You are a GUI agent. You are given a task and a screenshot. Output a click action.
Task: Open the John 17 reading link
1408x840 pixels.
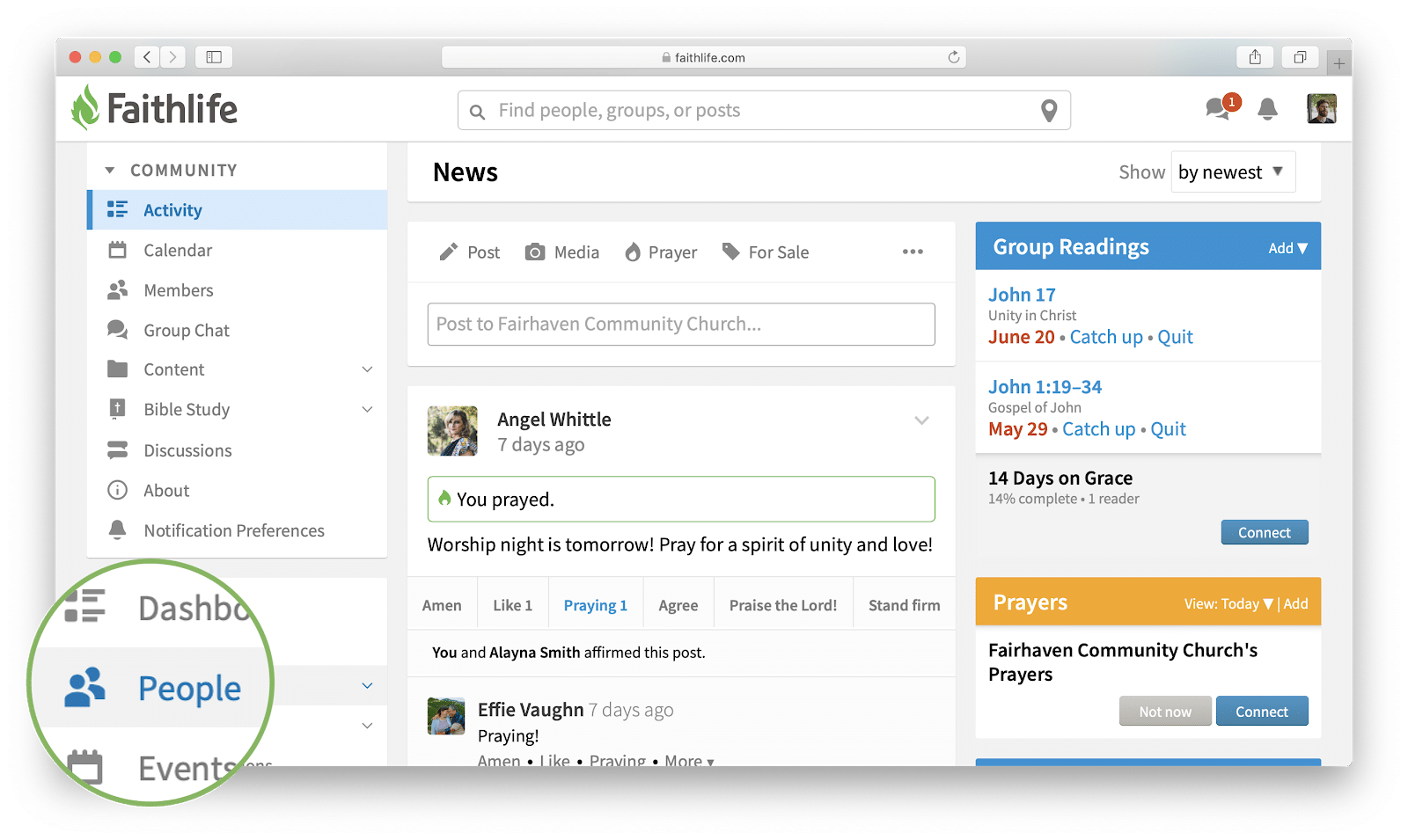1022,295
